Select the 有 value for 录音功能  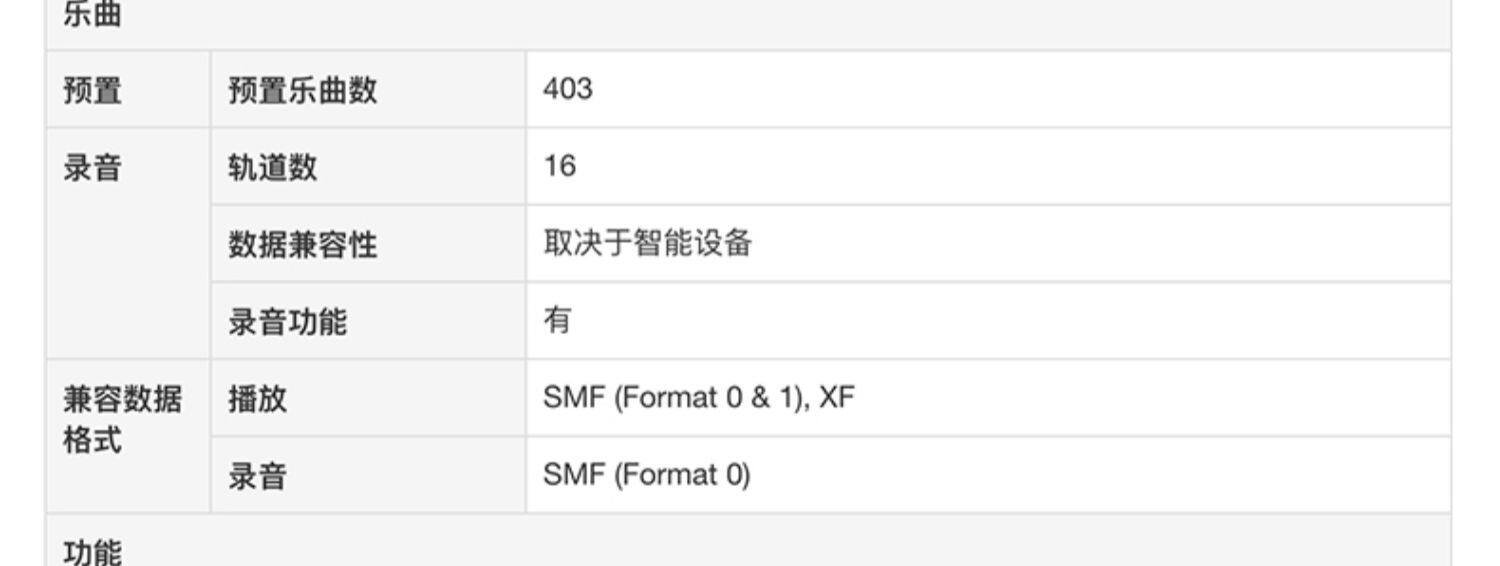557,320
